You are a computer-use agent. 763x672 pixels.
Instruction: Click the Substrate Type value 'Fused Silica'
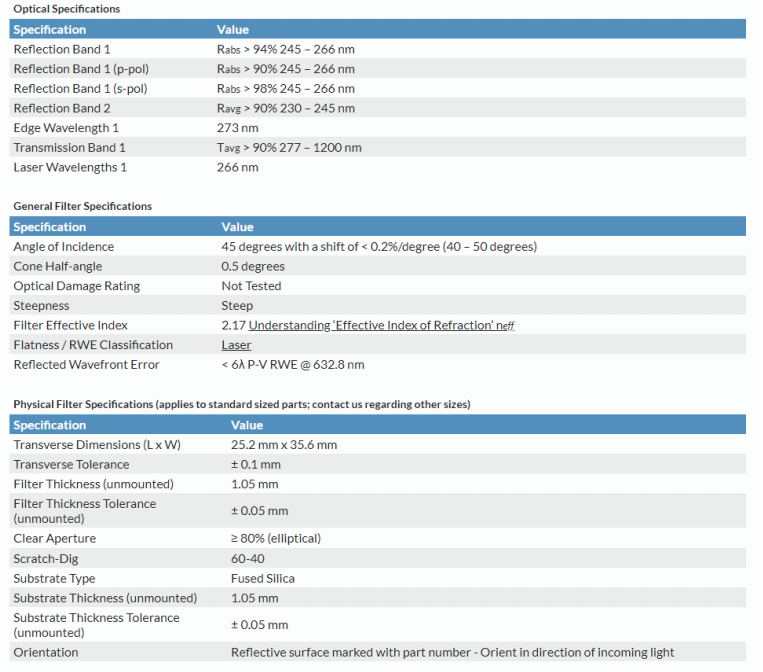(x=262, y=578)
